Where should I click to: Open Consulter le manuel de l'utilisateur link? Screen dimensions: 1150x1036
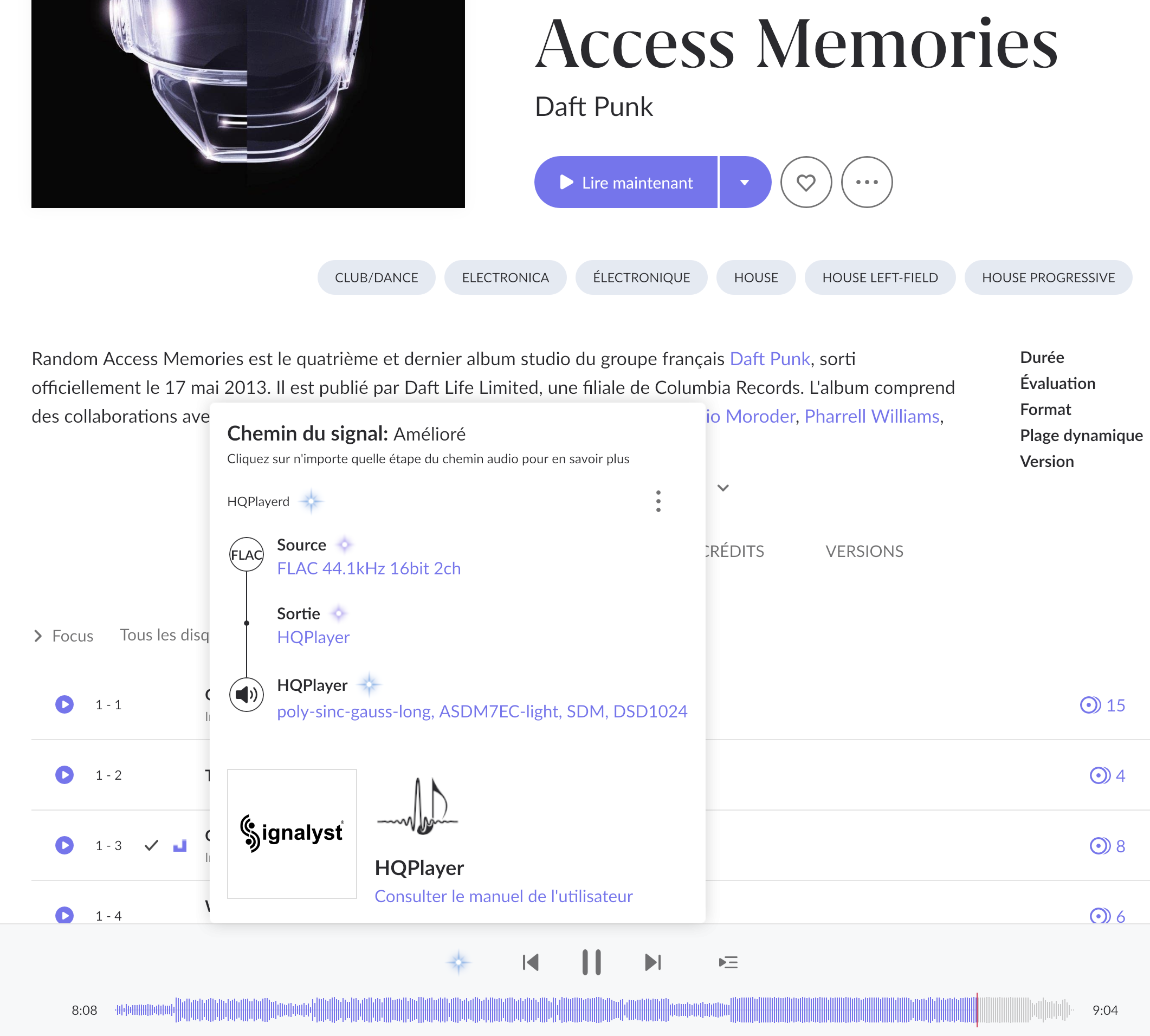point(503,897)
